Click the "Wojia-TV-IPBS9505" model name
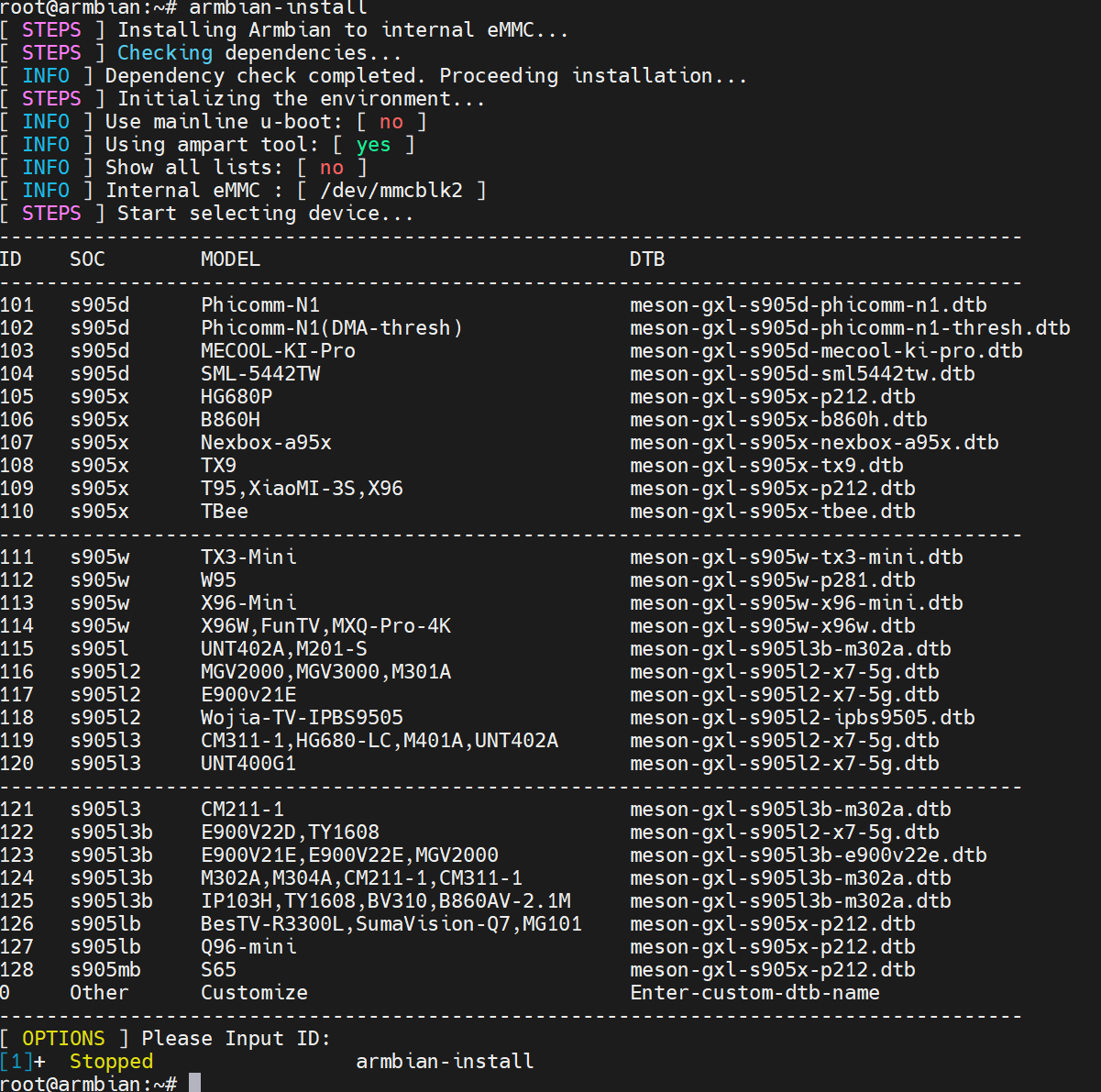 pos(302,718)
